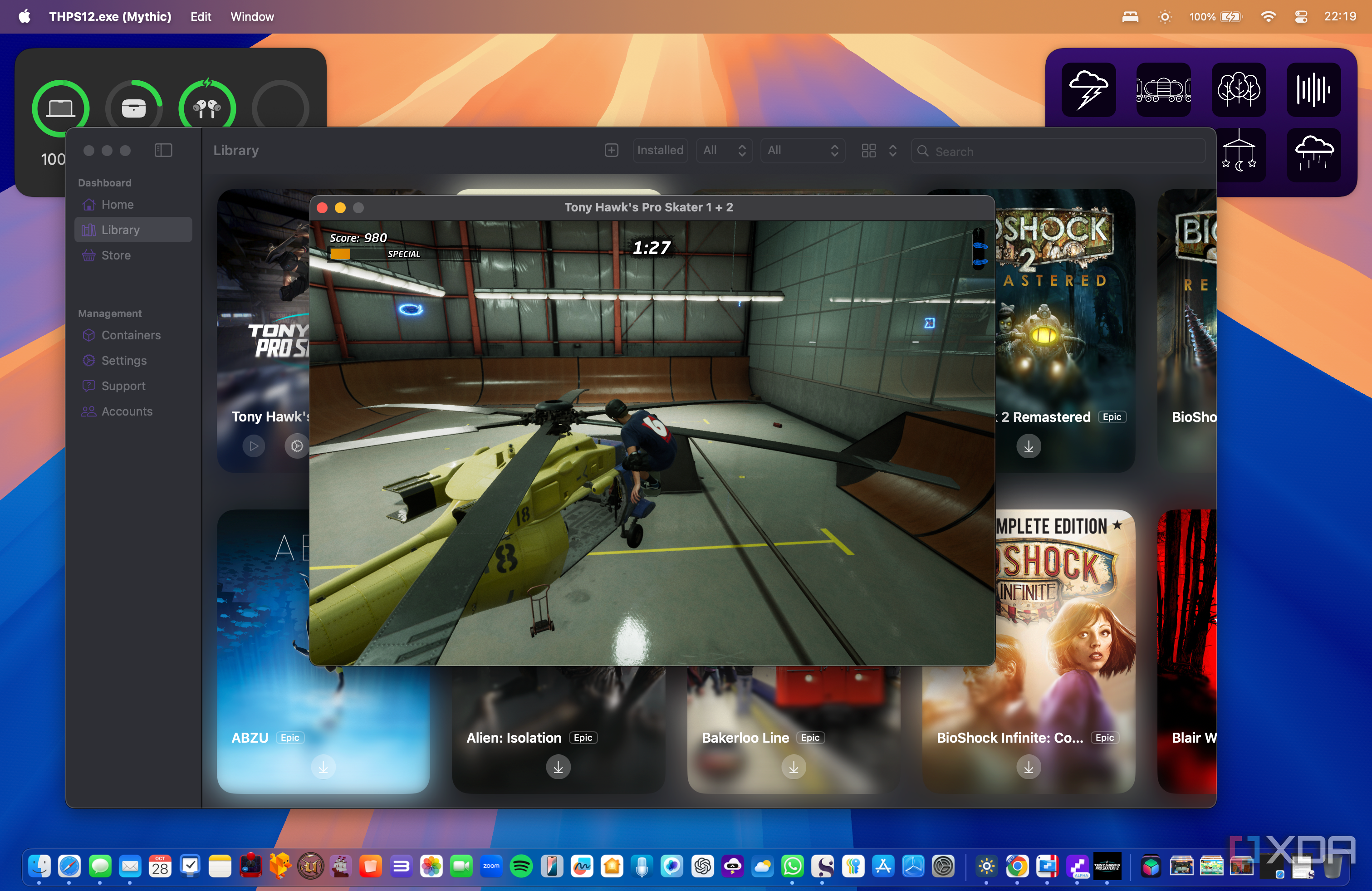Image resolution: width=1372 pixels, height=891 pixels.
Task: Download ABZU with its arrow button
Action: (x=323, y=767)
